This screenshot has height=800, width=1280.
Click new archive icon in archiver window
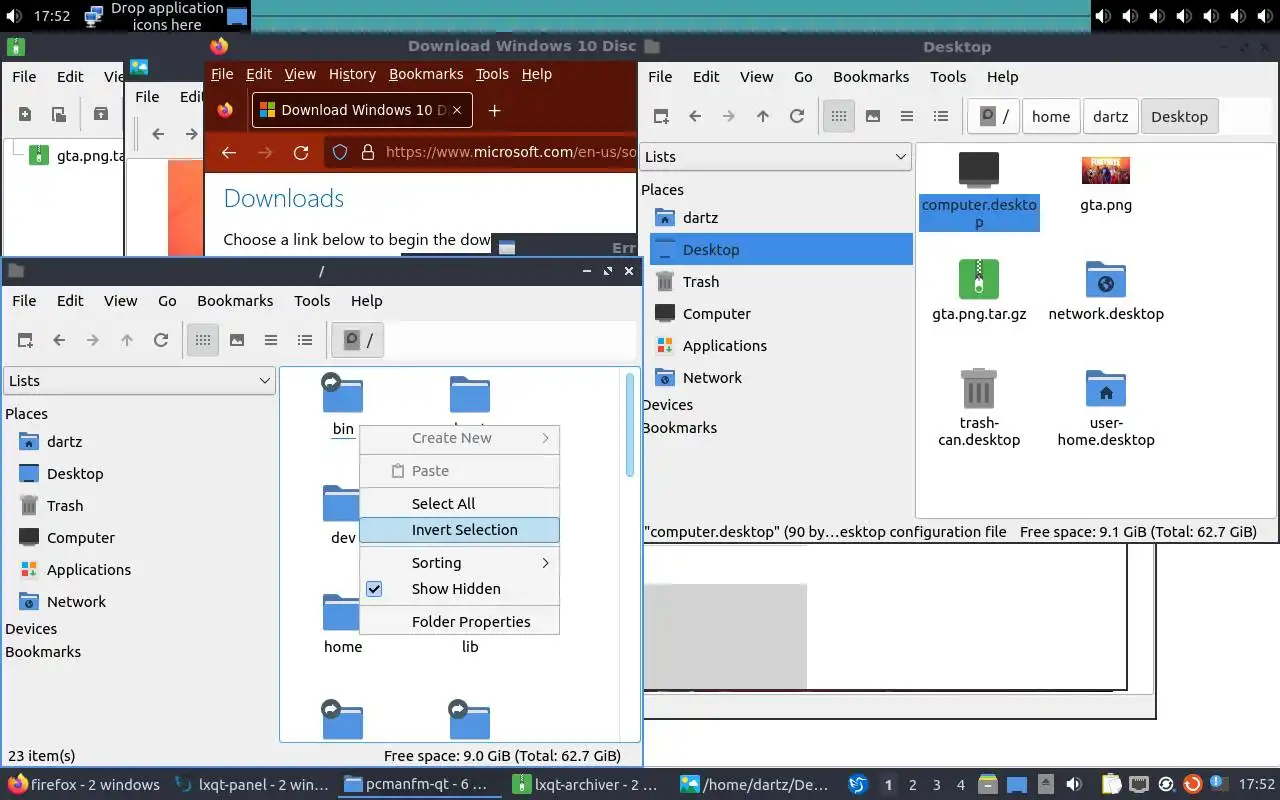pos(25,114)
